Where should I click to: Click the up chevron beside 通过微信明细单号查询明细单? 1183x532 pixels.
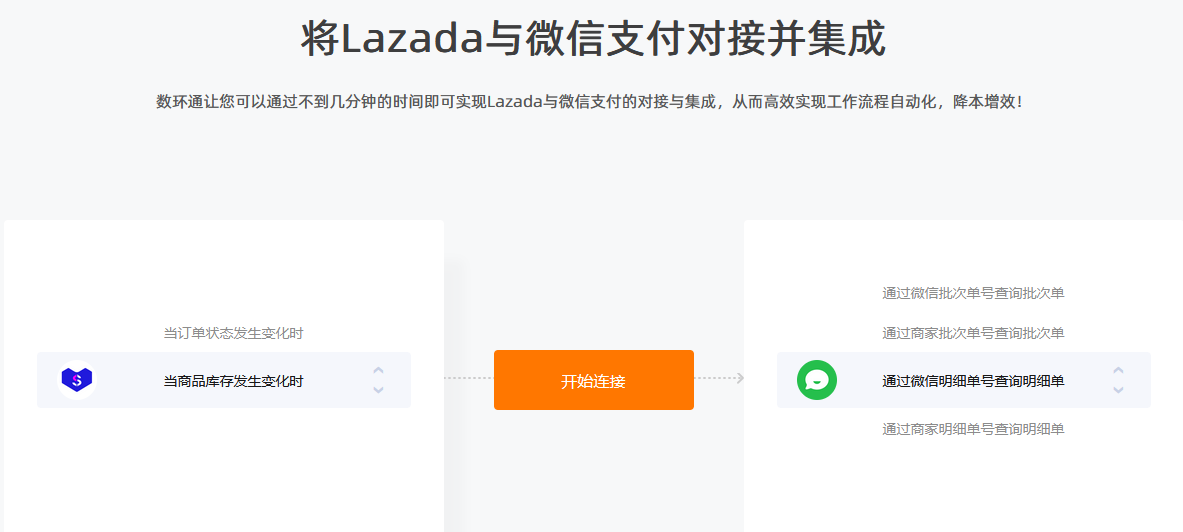(x=1118, y=371)
